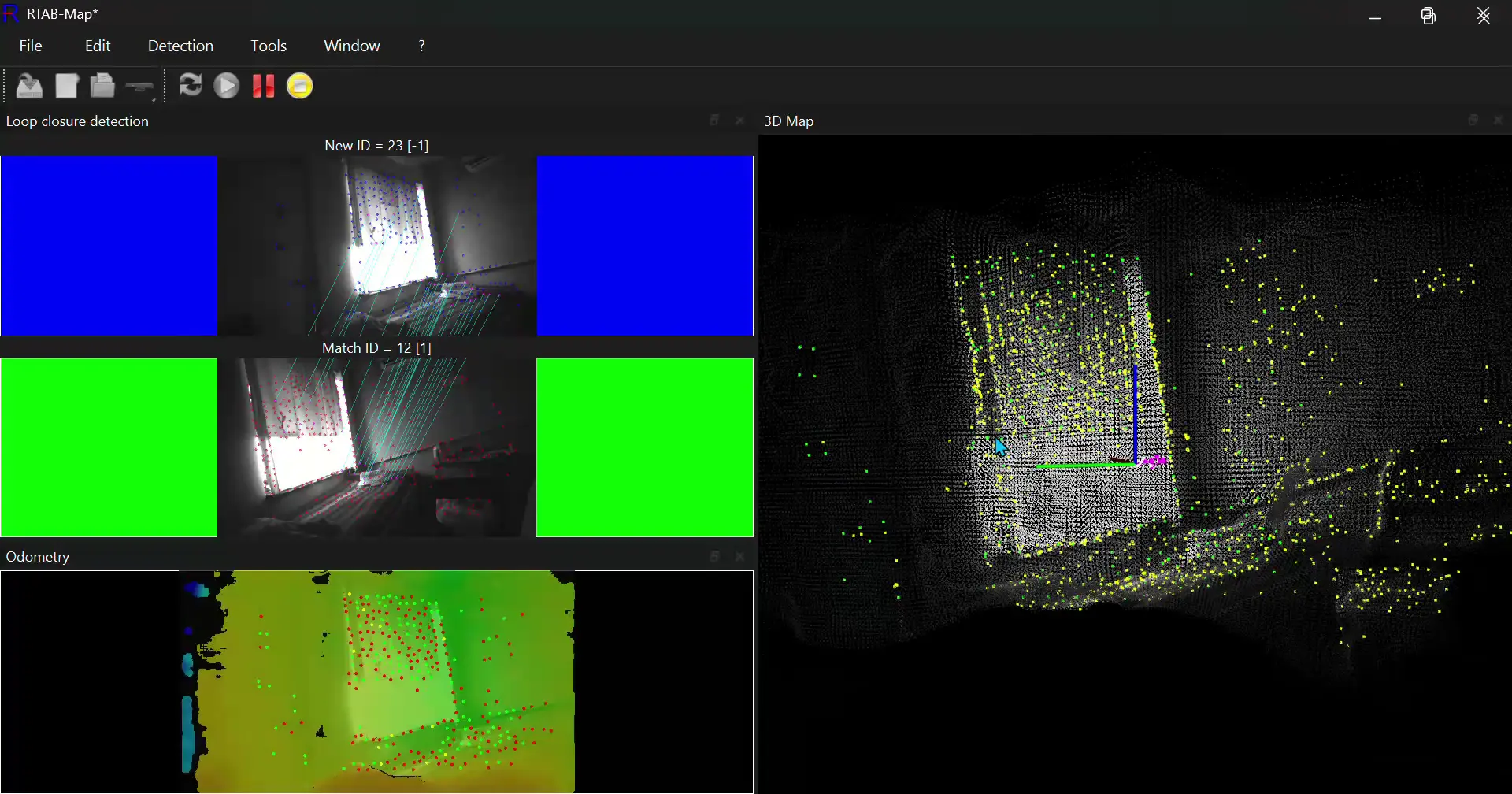Screen dimensions: 1512x794
Task: Click the New database toolbar icon
Action: (x=67, y=86)
